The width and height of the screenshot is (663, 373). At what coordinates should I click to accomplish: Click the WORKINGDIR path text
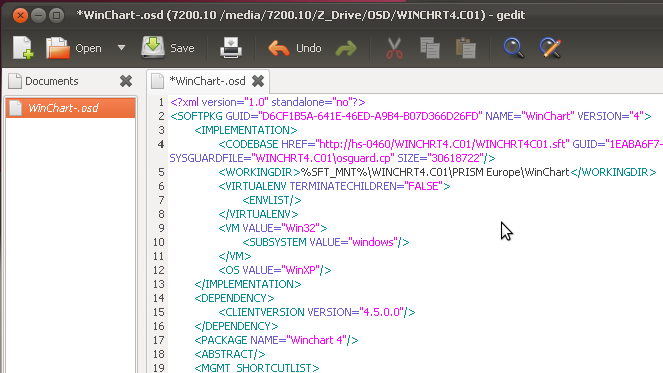[x=435, y=172]
